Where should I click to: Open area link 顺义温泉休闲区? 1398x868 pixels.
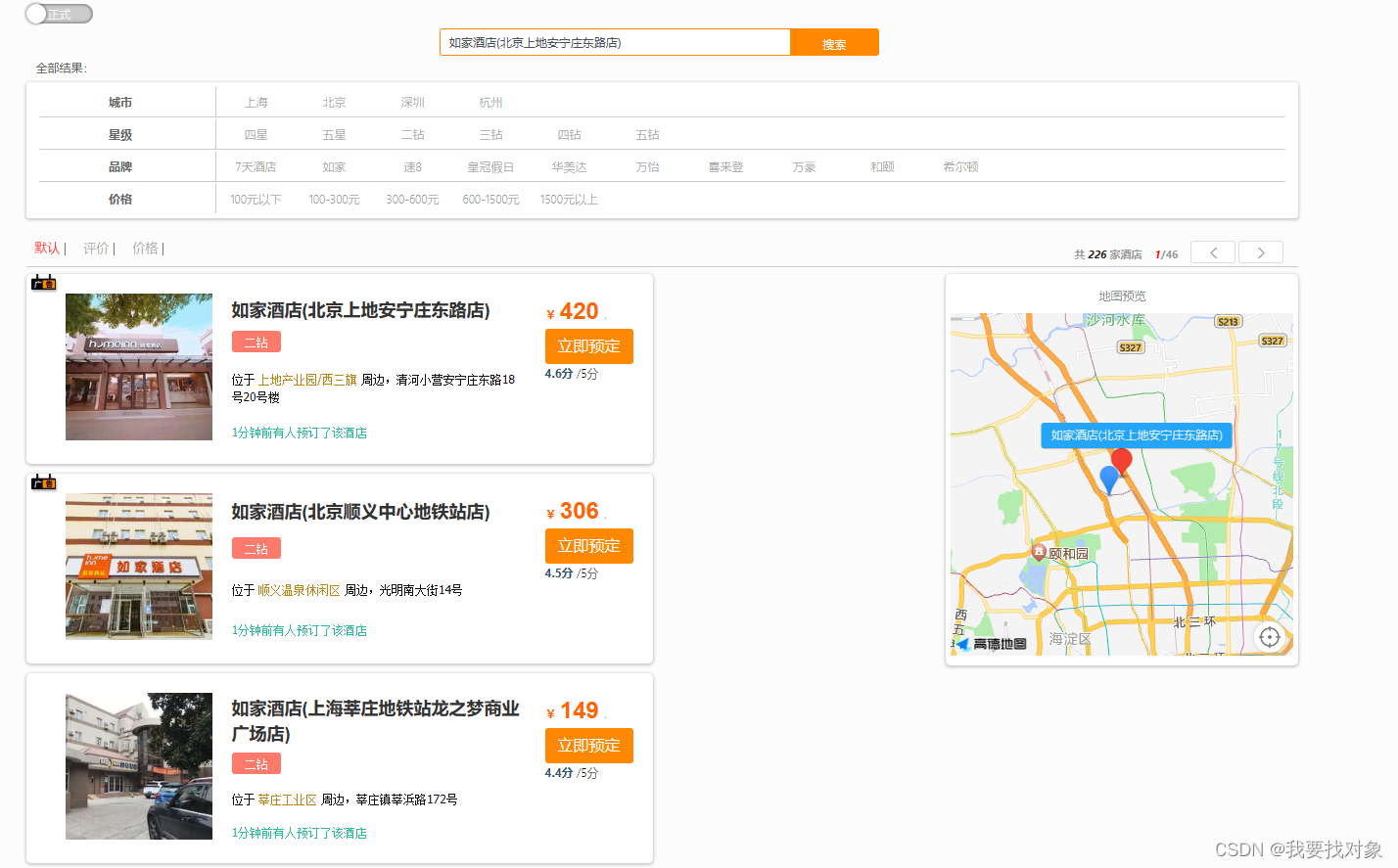(x=299, y=590)
